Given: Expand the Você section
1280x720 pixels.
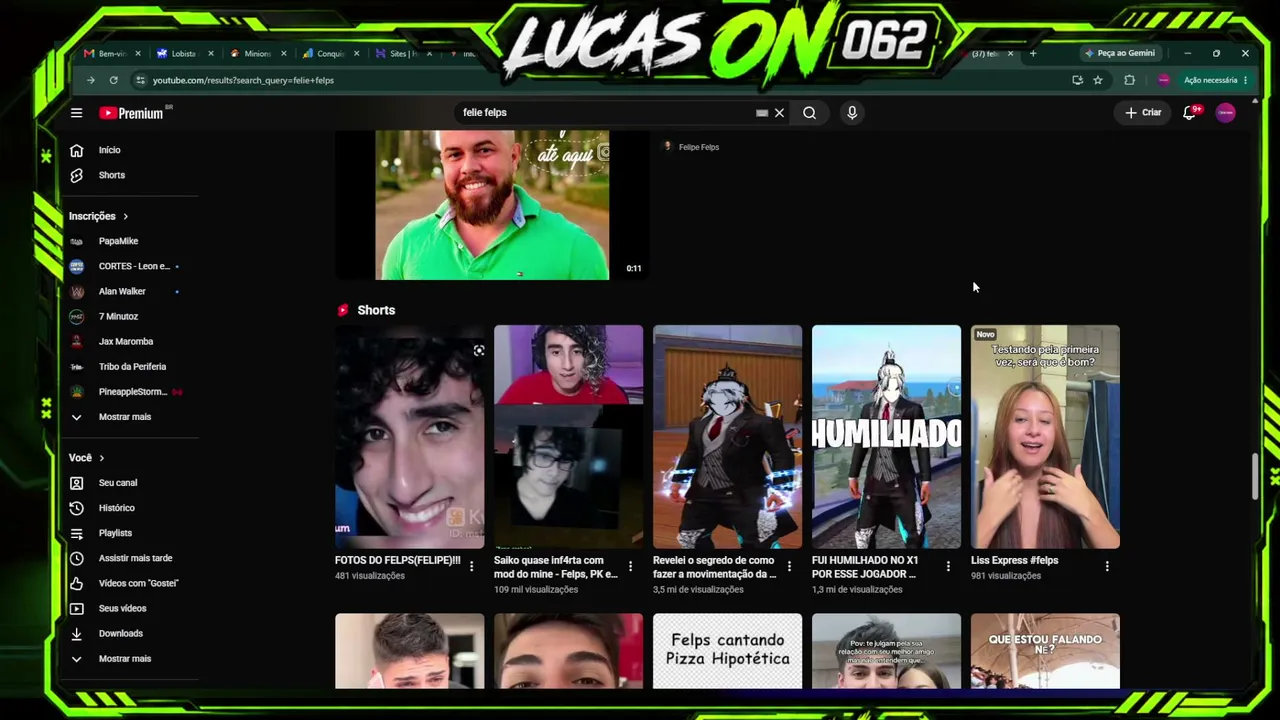Looking at the screenshot, I should (x=86, y=458).
